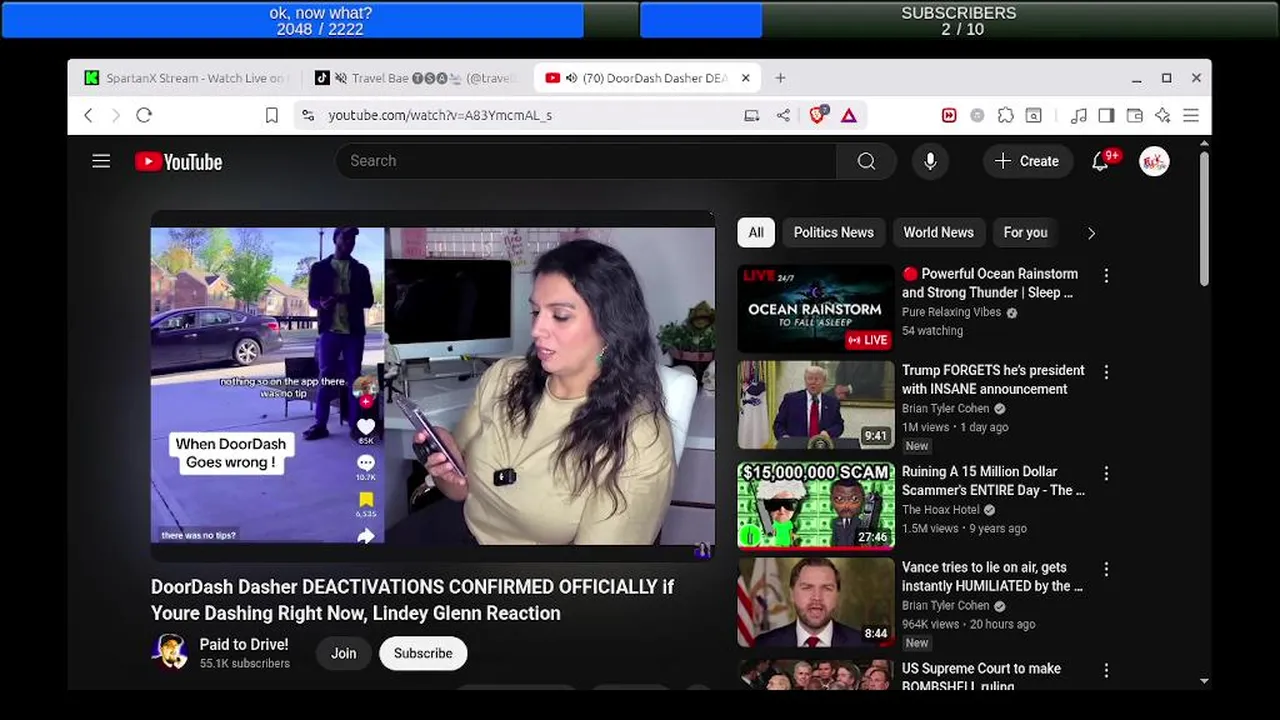This screenshot has height=720, width=1280.
Task: Open options for Vance tries to lie video
Action: pos(1106,569)
